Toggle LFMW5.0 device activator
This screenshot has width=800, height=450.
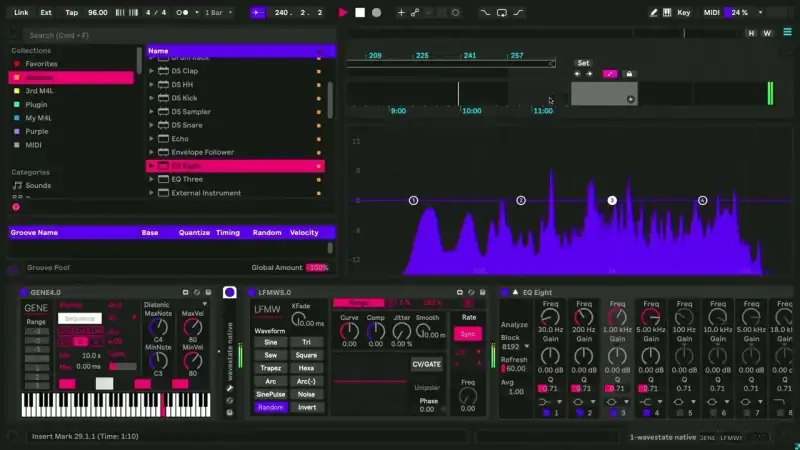(x=251, y=292)
